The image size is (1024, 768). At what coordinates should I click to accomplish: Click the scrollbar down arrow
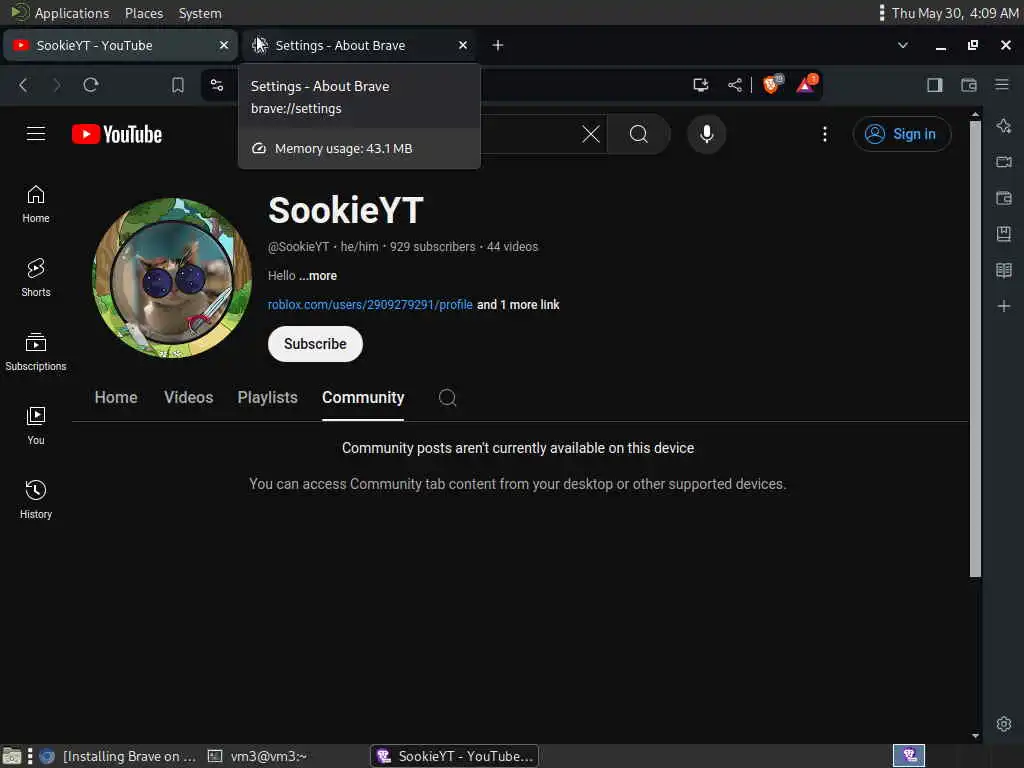[976, 735]
